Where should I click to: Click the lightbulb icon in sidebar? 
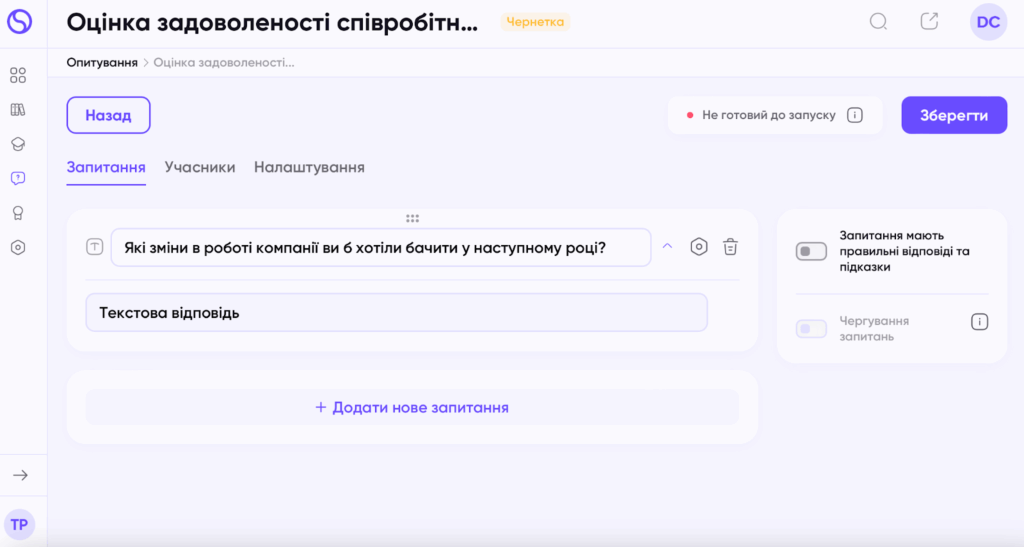(18, 213)
